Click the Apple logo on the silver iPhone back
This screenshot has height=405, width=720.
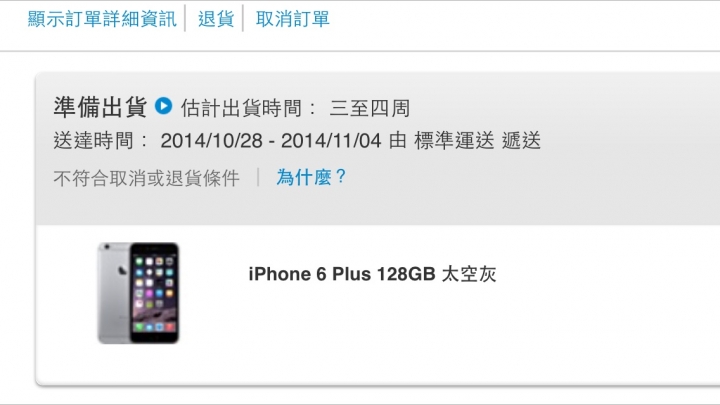click(122, 270)
